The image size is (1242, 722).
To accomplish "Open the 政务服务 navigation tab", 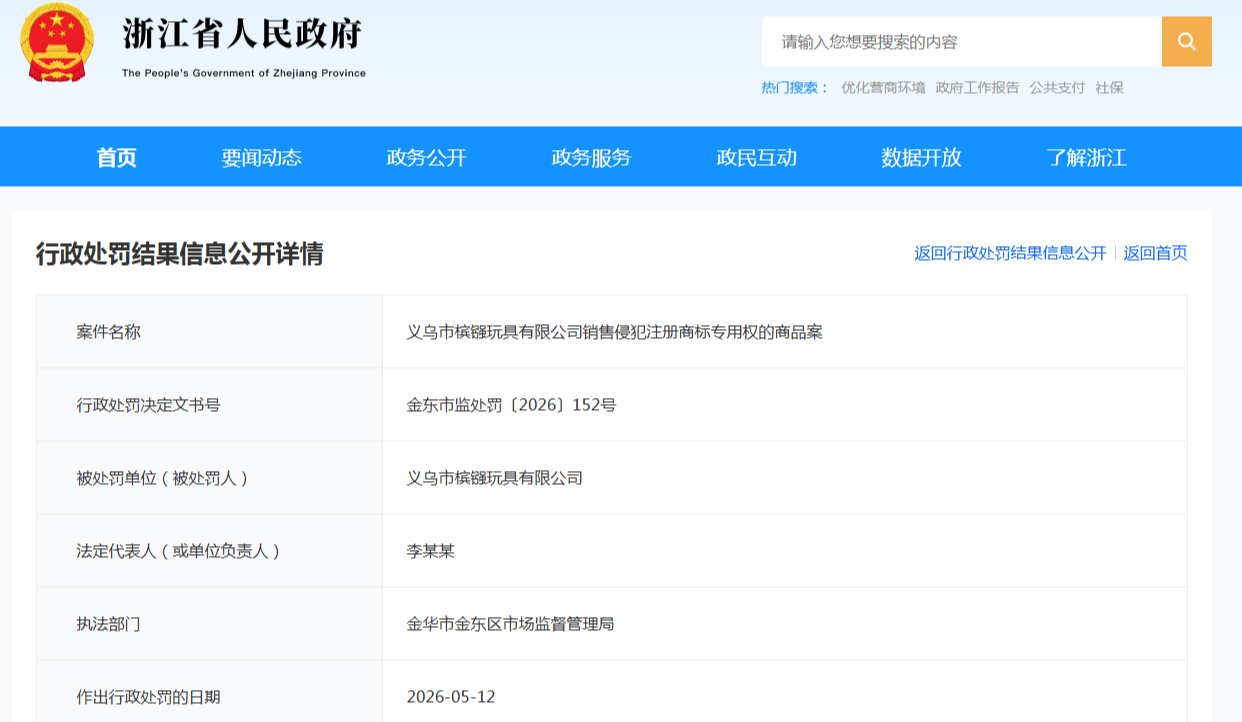I will 592,157.
